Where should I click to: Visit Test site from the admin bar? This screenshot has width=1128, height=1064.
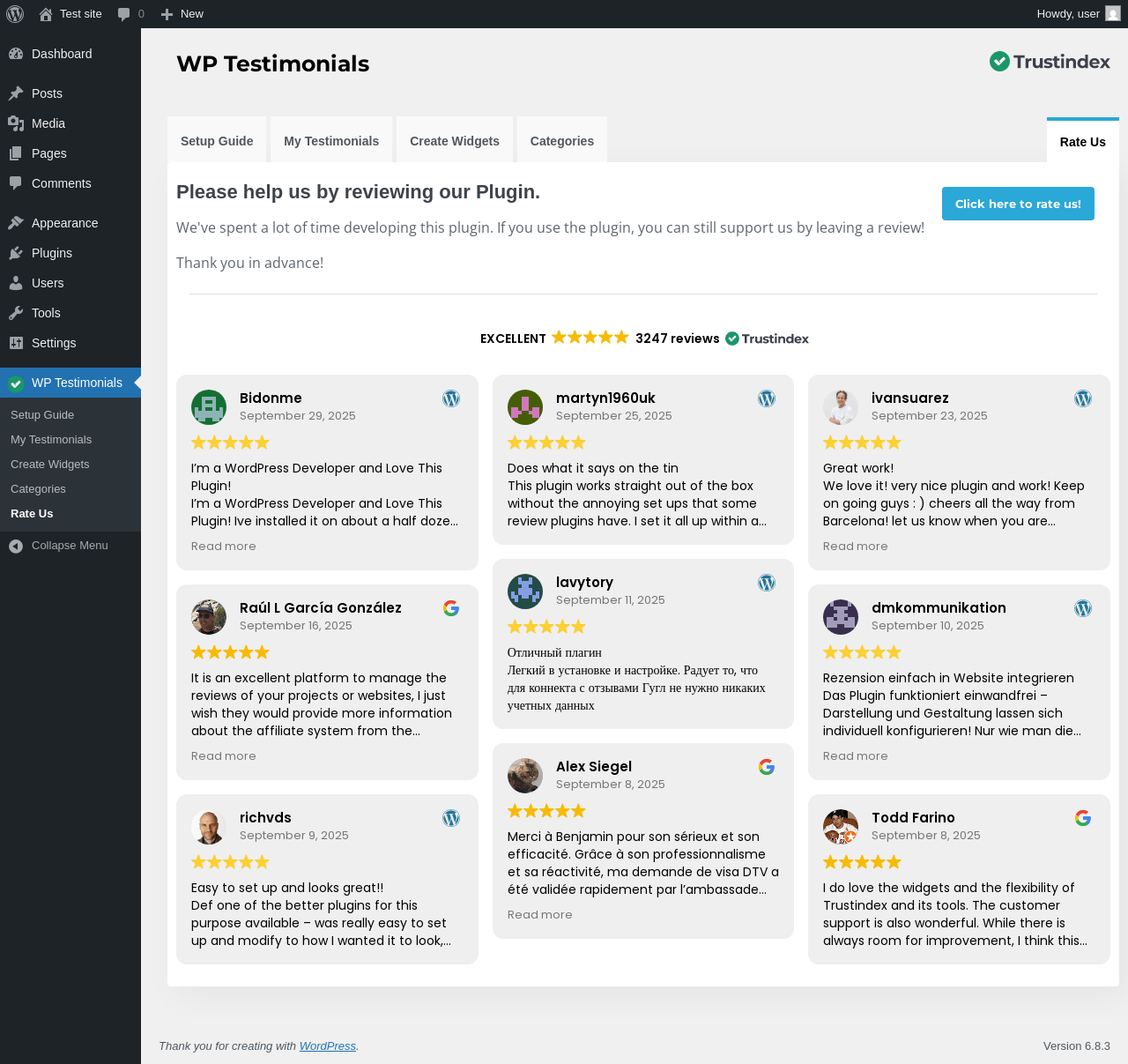pyautogui.click(x=70, y=14)
